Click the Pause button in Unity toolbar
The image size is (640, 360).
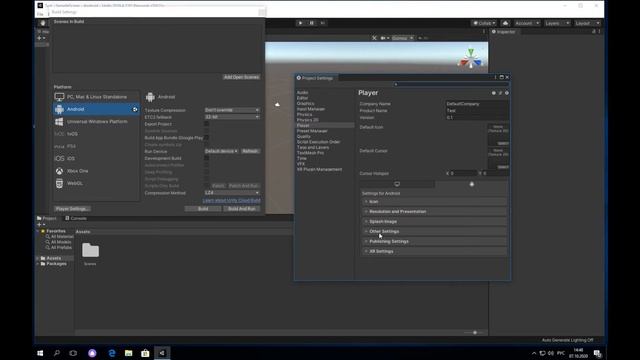(x=312, y=23)
